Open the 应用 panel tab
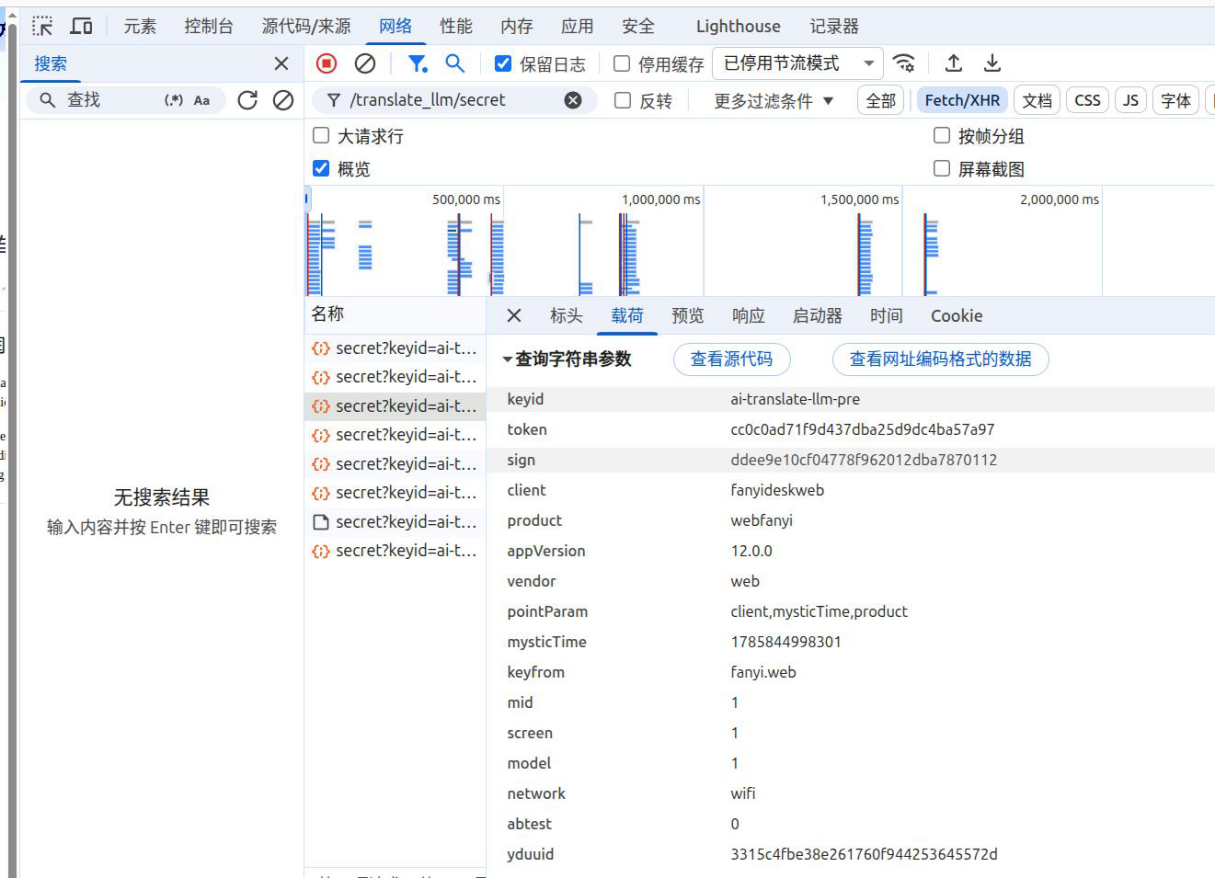 click(577, 27)
